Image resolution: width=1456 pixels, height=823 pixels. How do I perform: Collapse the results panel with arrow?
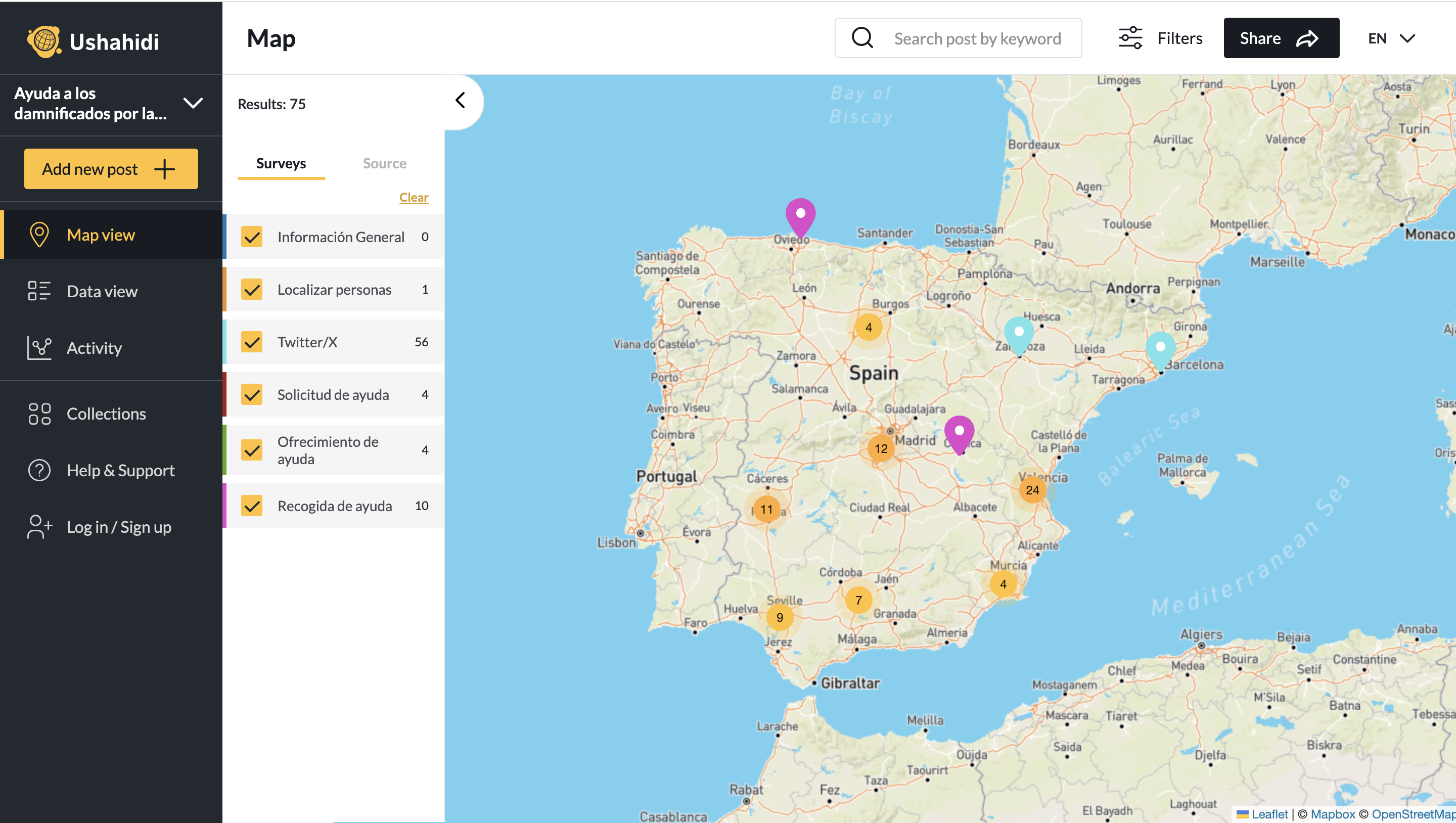click(x=460, y=101)
